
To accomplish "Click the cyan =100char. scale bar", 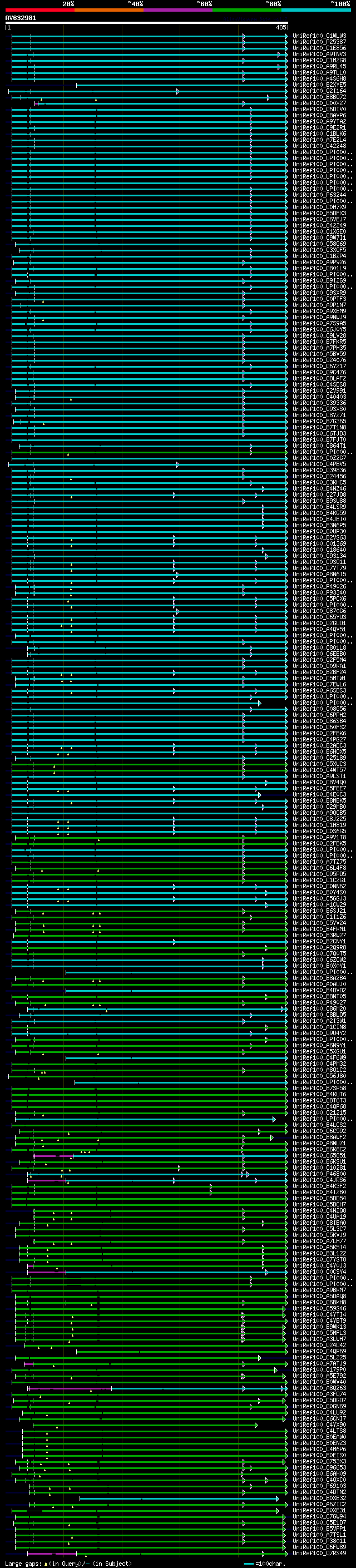I will 249,1563.
